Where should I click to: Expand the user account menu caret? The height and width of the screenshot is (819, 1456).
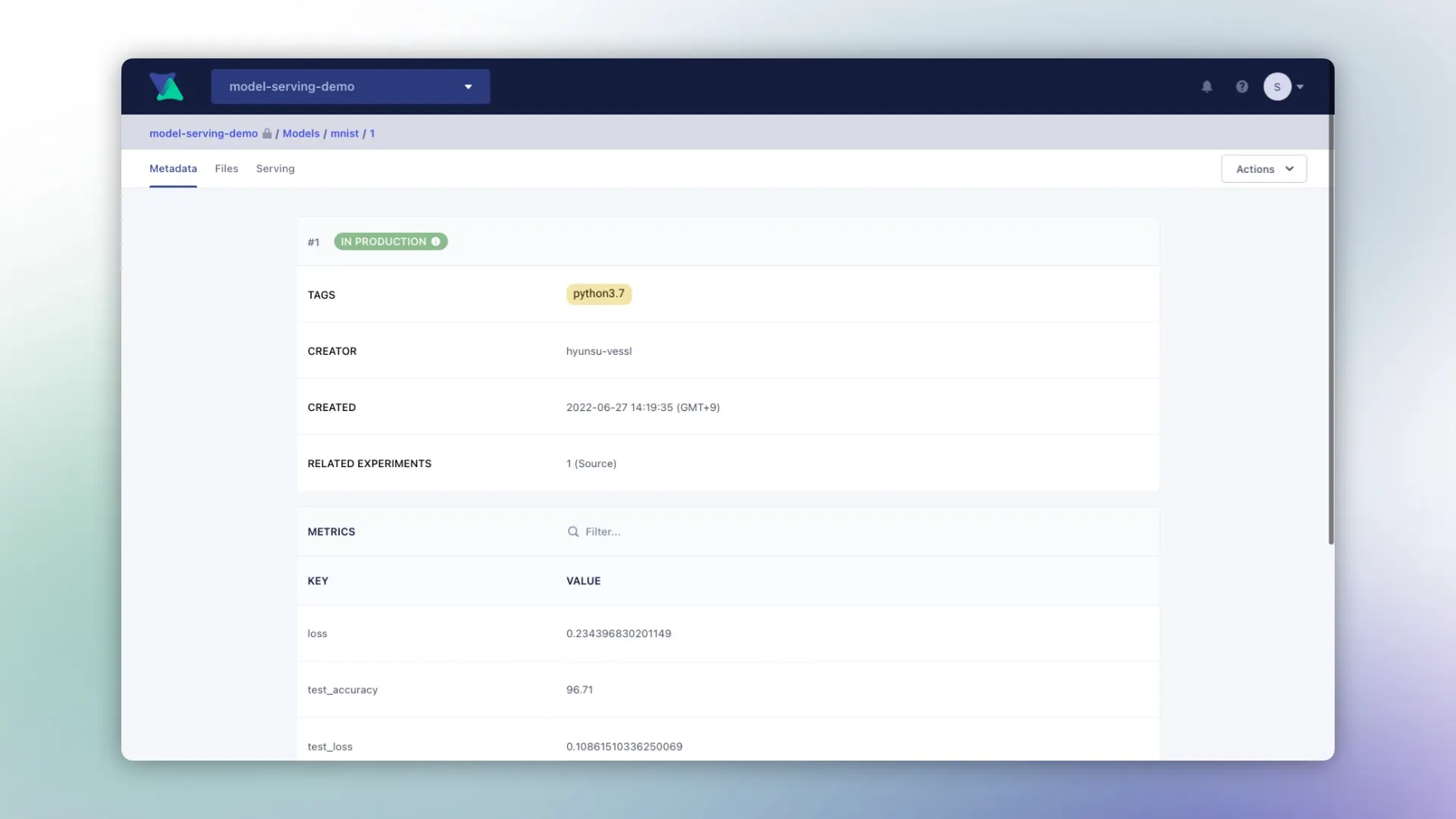coord(1301,86)
